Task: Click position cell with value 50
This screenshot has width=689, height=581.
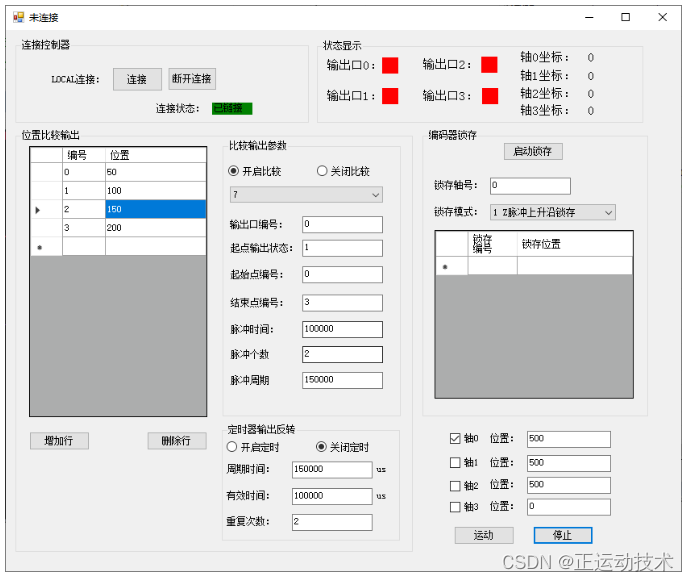Action: click(156, 172)
